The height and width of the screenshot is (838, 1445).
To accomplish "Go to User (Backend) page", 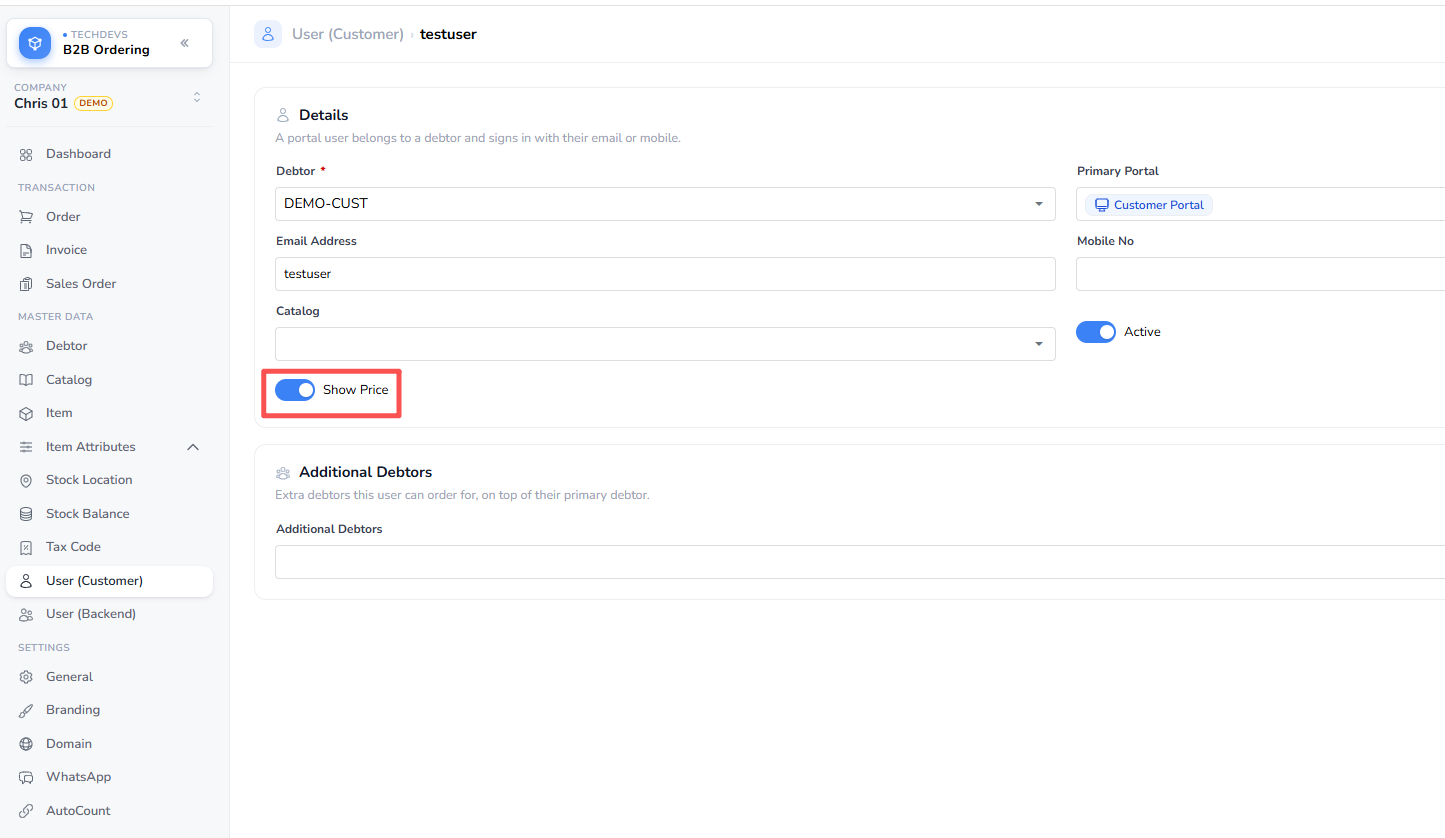I will [x=109, y=614].
